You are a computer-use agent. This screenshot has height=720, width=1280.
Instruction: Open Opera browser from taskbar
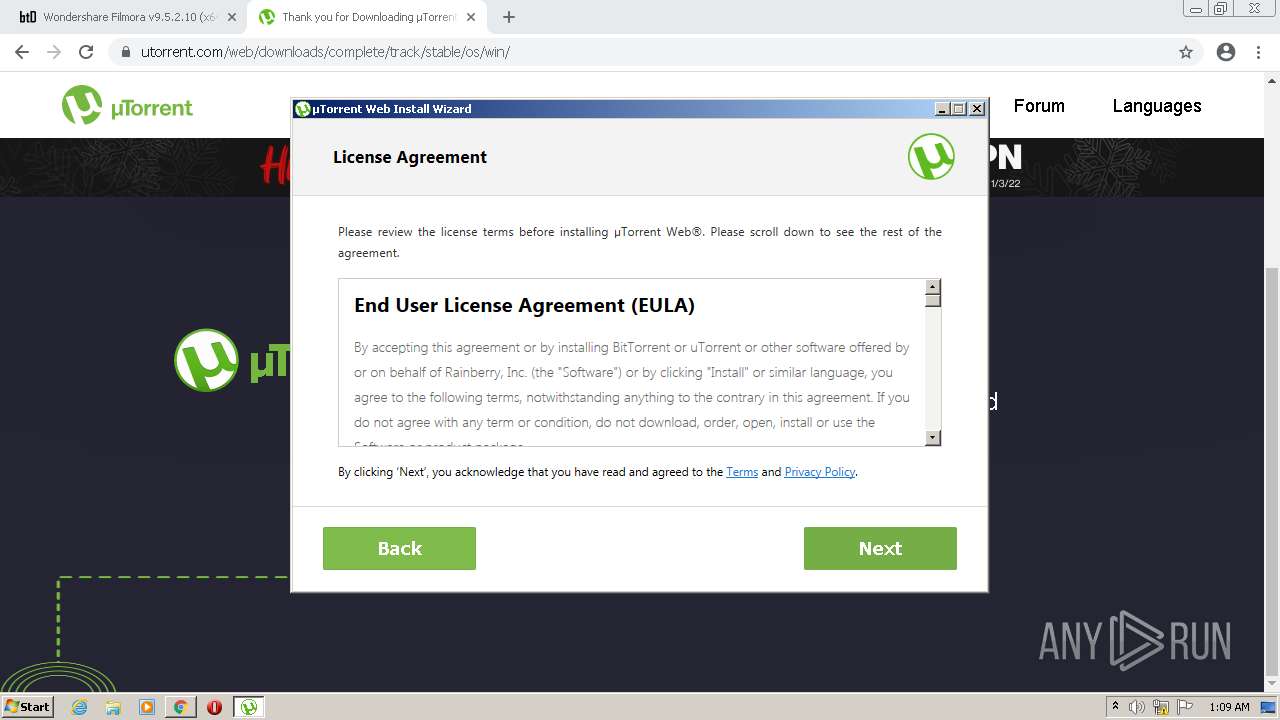click(214, 707)
